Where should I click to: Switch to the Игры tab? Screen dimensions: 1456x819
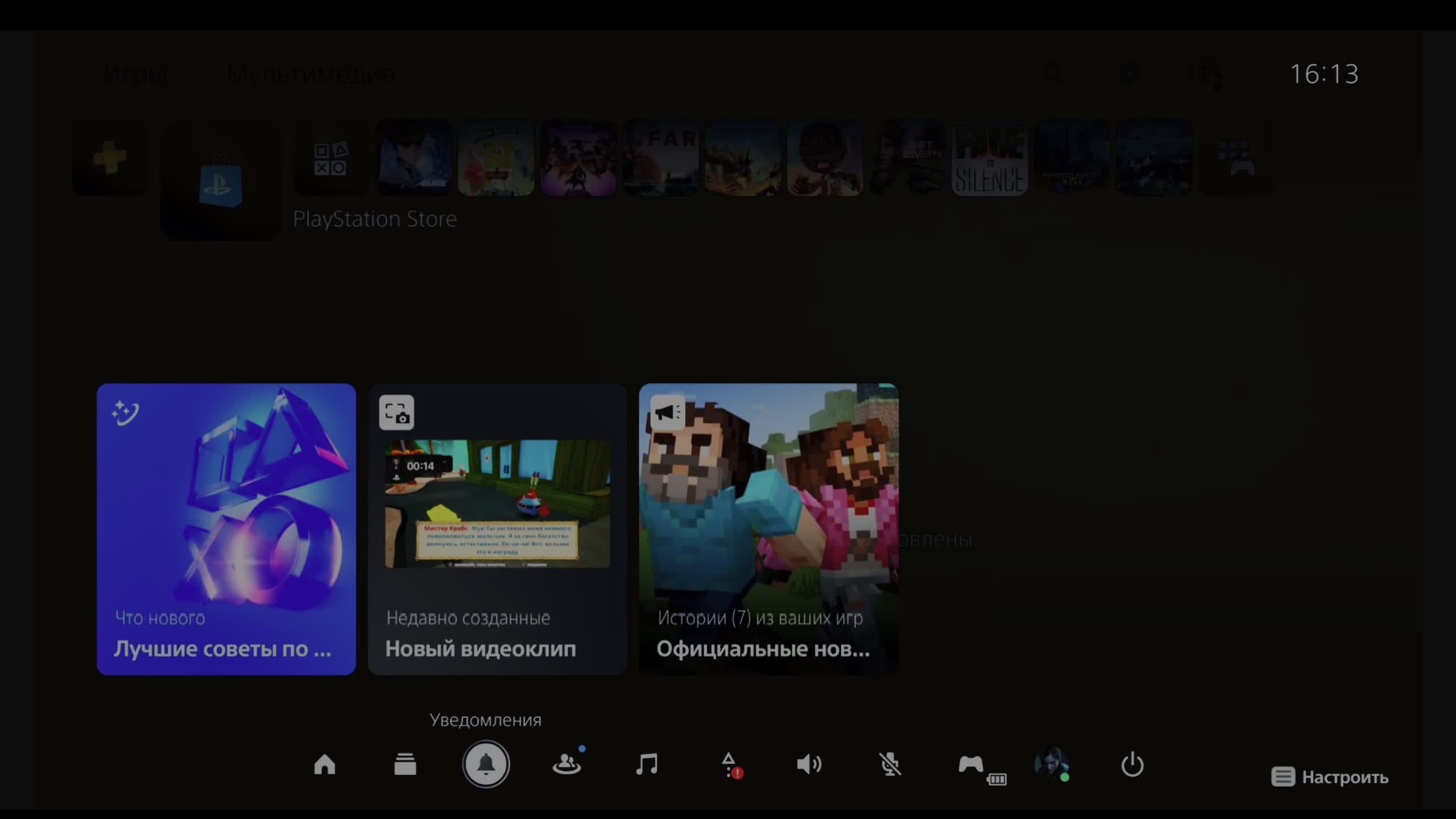click(x=135, y=75)
